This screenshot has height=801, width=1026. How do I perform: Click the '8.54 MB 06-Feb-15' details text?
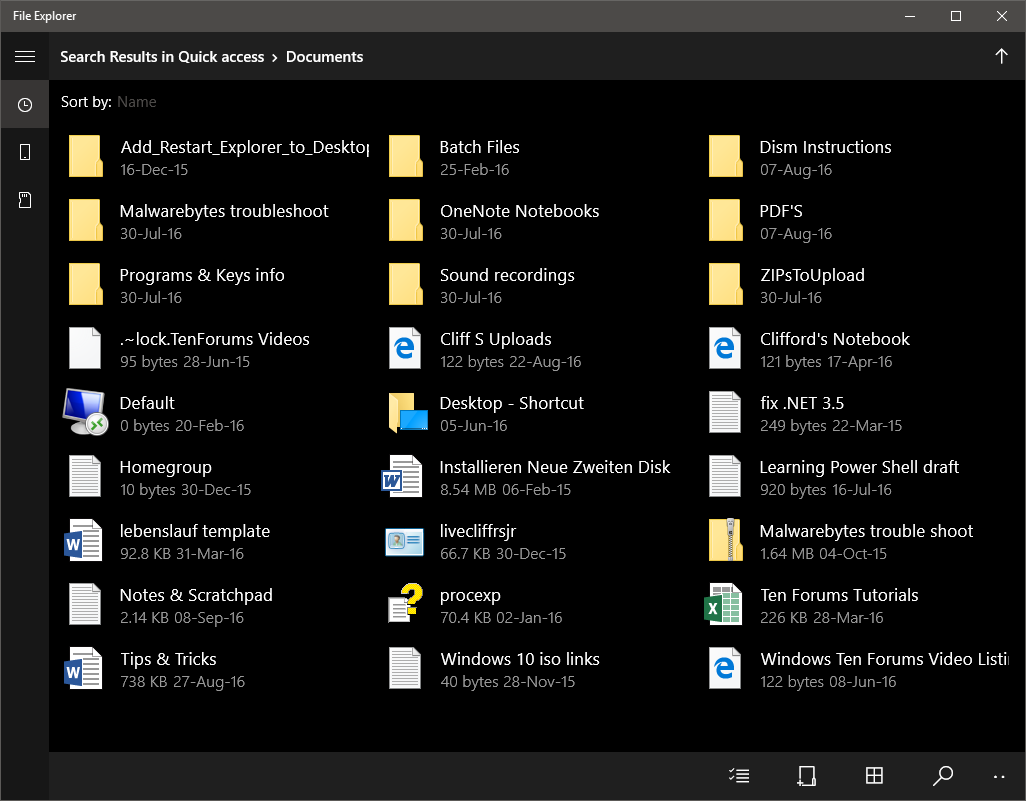tap(505, 490)
